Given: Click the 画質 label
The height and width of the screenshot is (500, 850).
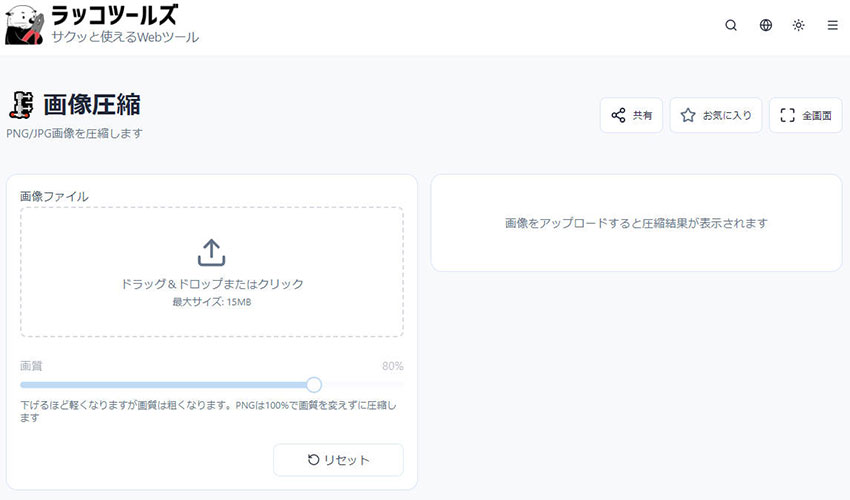Looking at the screenshot, I should (31, 366).
